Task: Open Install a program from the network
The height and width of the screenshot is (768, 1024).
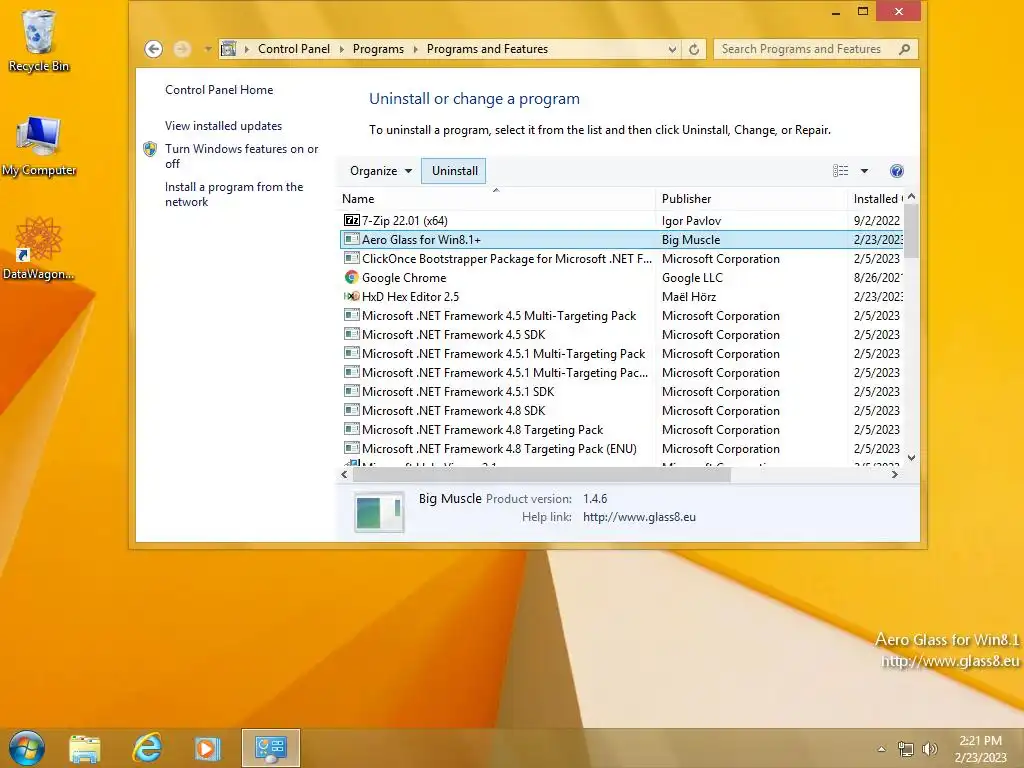Action: [x=234, y=194]
